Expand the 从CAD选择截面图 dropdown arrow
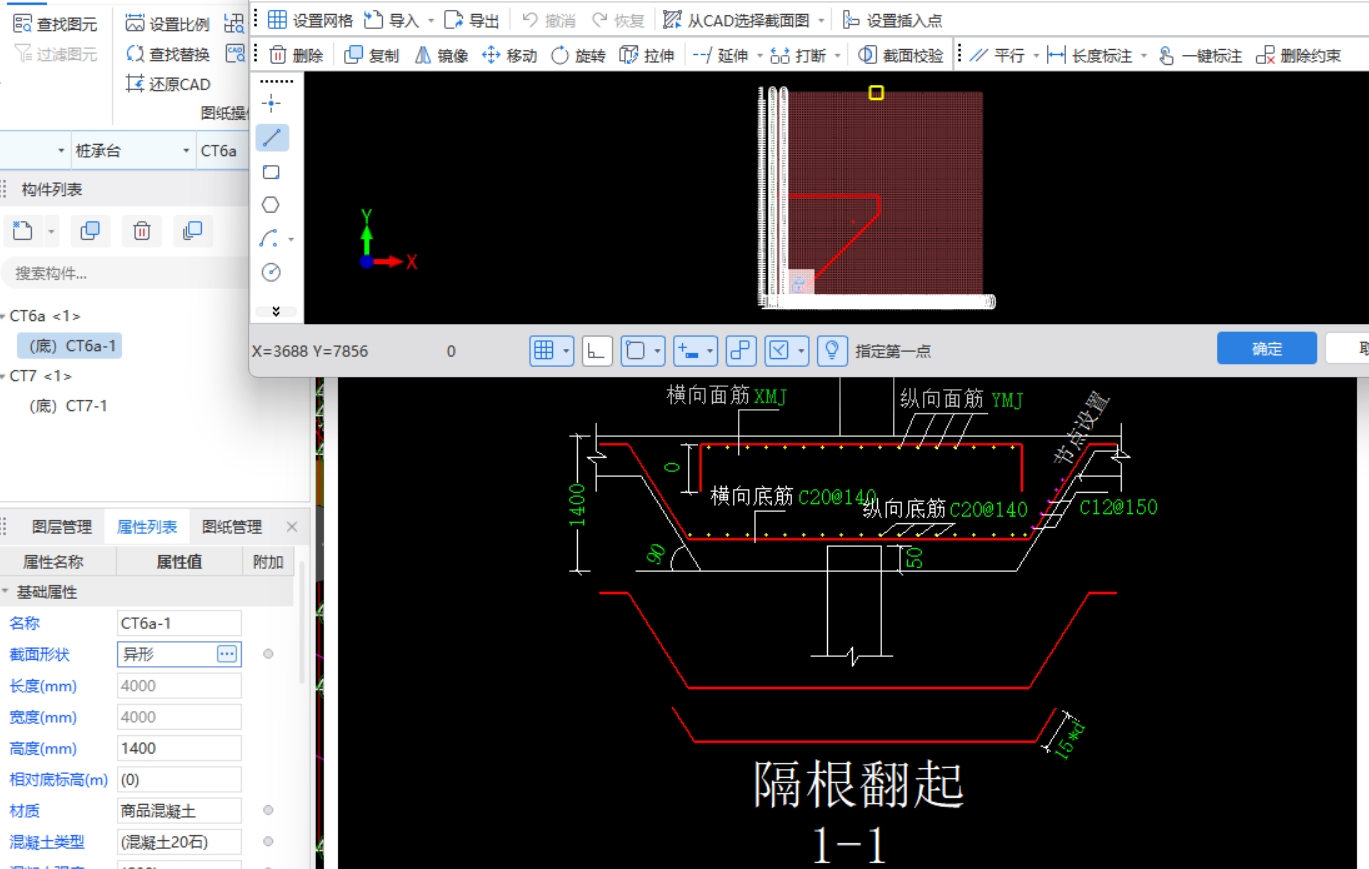This screenshot has height=869, width=1369. (x=821, y=20)
